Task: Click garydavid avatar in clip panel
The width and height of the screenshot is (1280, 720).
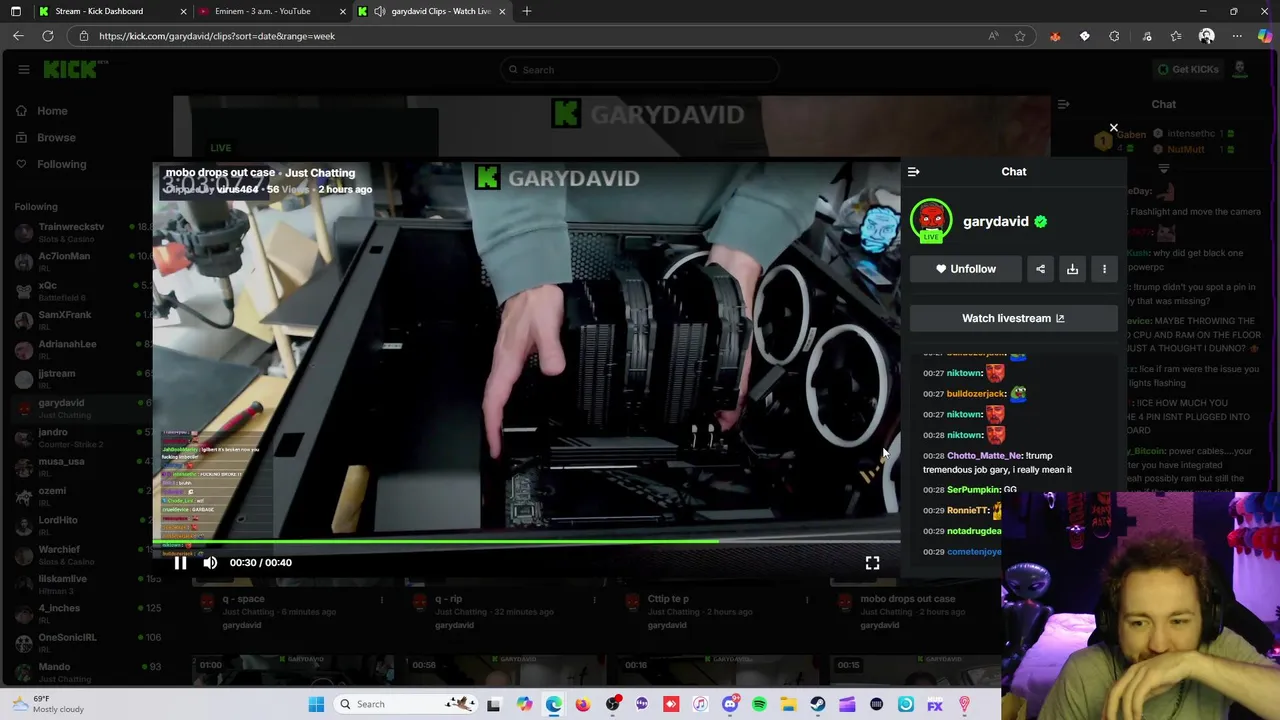Action: pyautogui.click(x=931, y=221)
